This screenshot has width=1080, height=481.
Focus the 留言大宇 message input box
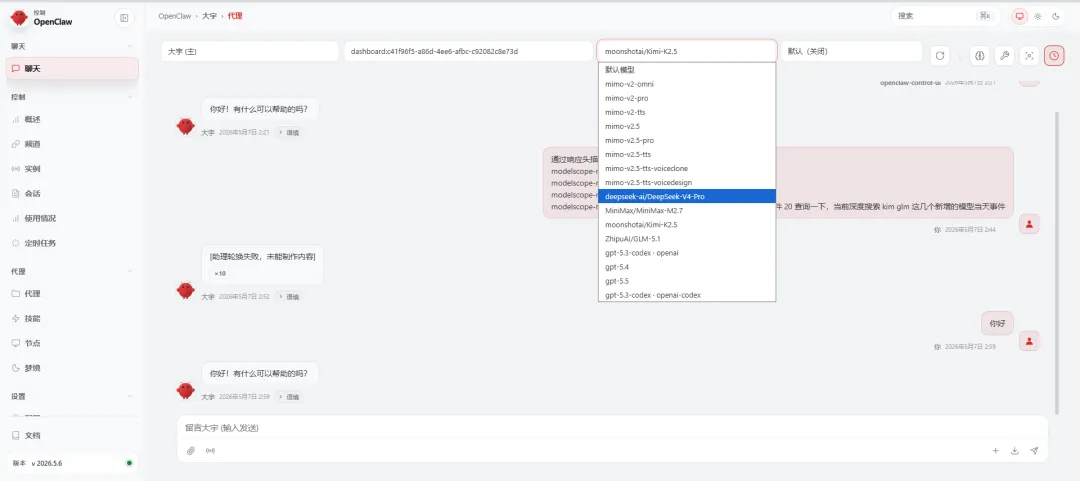point(612,428)
